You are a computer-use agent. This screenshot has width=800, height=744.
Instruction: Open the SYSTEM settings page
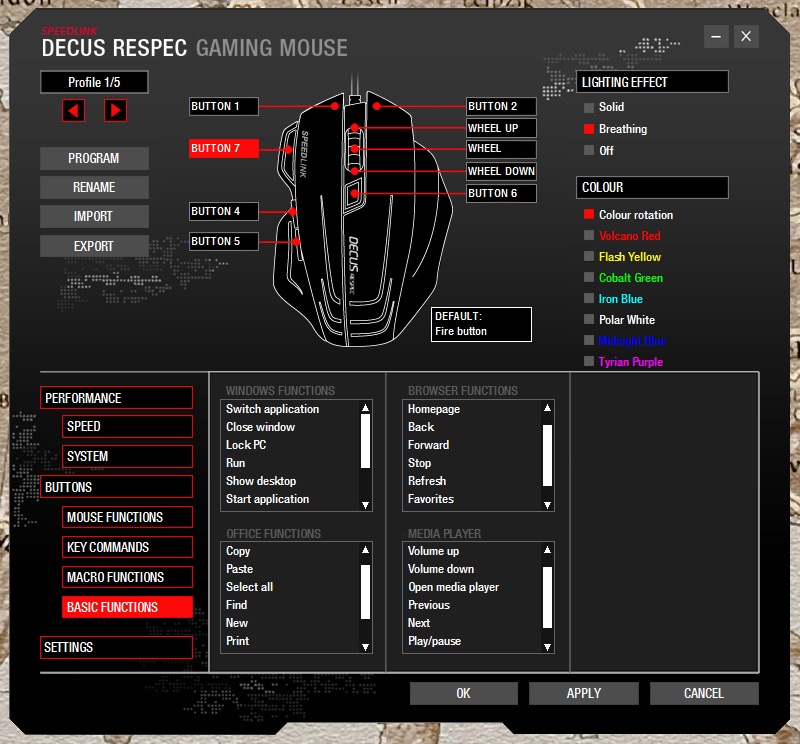coord(128,456)
